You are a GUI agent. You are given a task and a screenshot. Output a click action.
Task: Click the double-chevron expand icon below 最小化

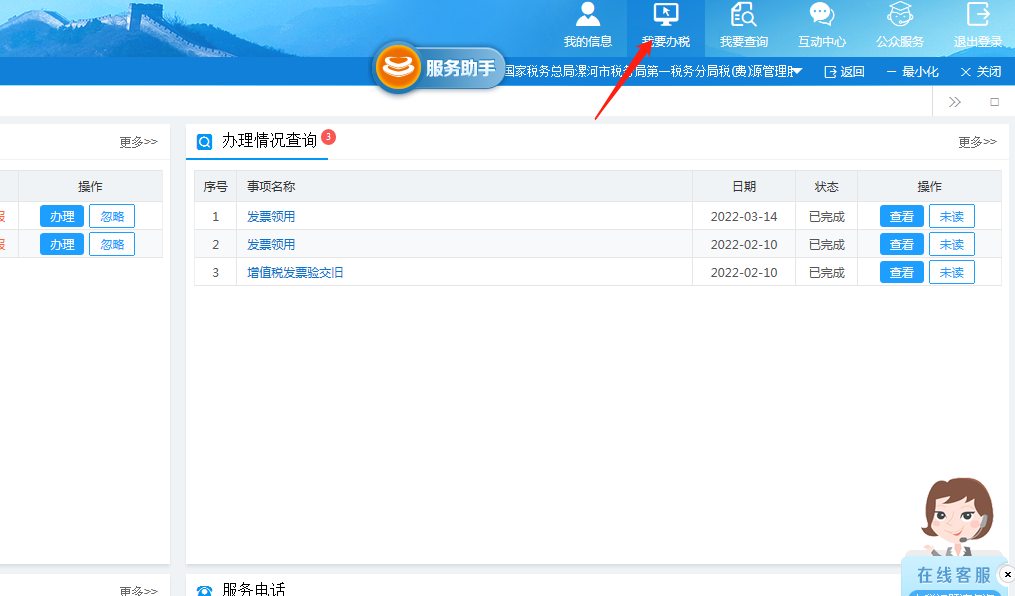pyautogui.click(x=954, y=102)
